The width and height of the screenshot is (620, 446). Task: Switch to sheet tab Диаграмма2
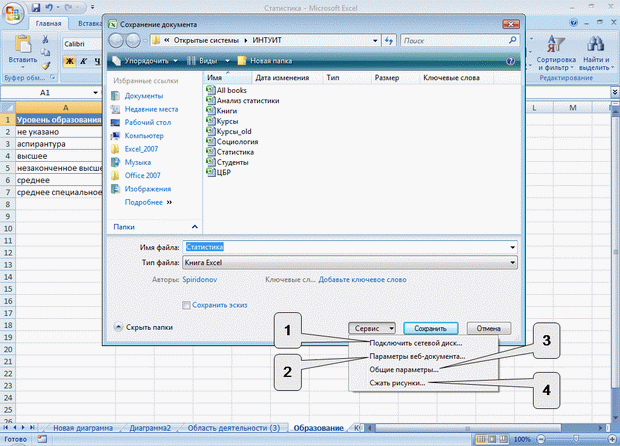click(150, 428)
